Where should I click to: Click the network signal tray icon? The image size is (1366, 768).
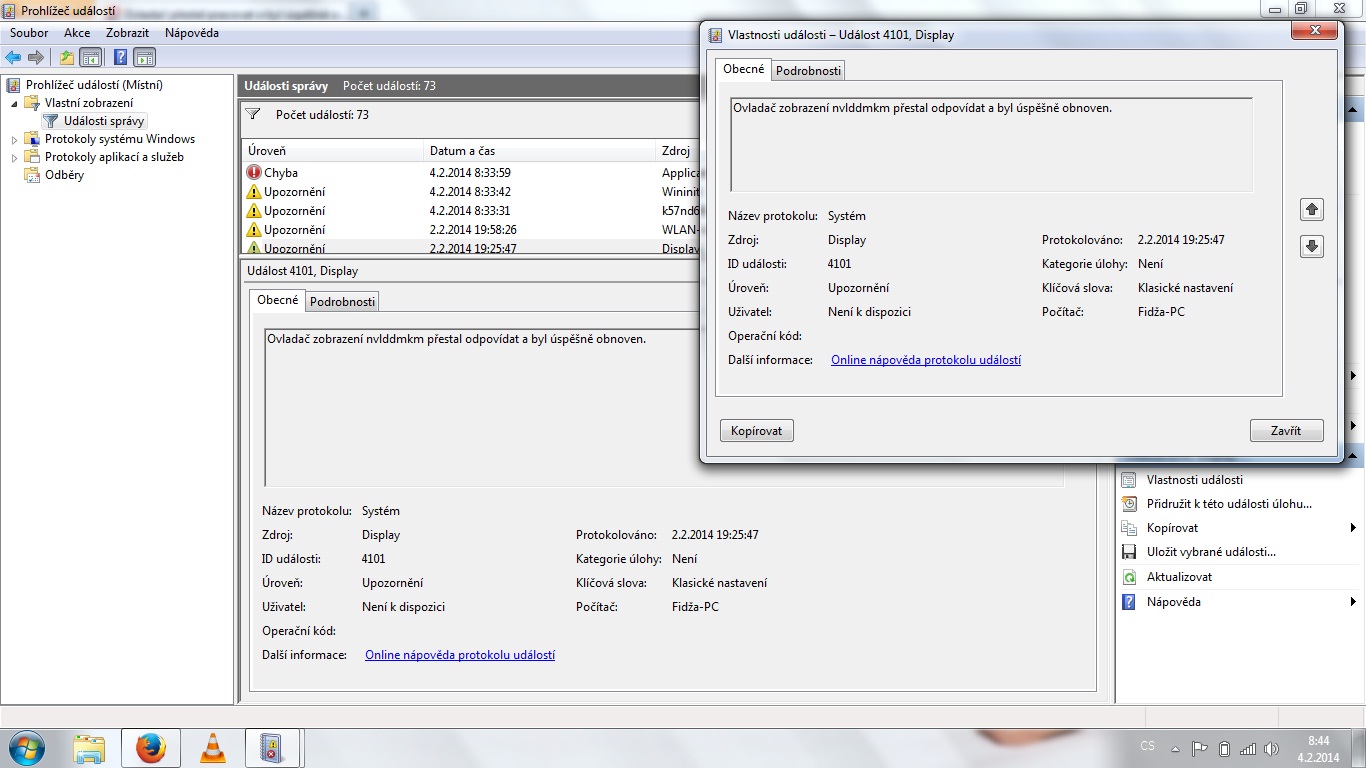(x=1247, y=748)
